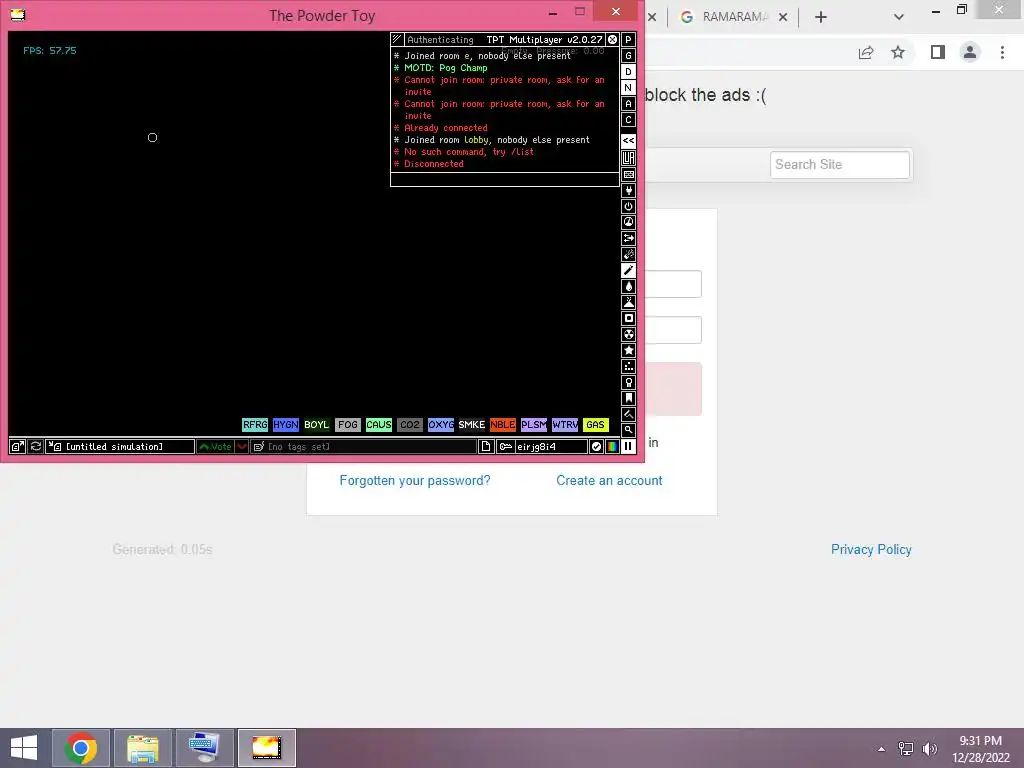Select the NBLE element
Screen dimensions: 1024x768
click(503, 425)
